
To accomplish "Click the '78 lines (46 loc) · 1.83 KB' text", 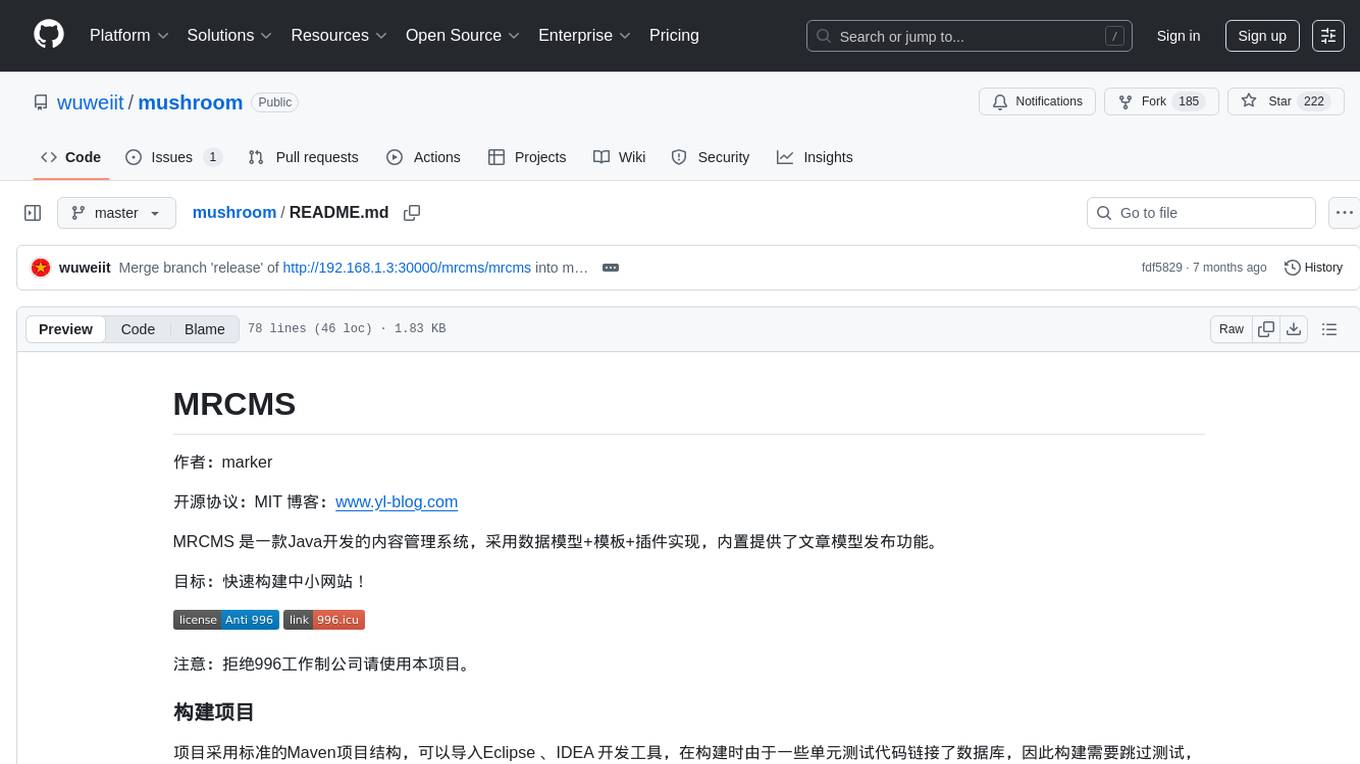I will pos(347,329).
